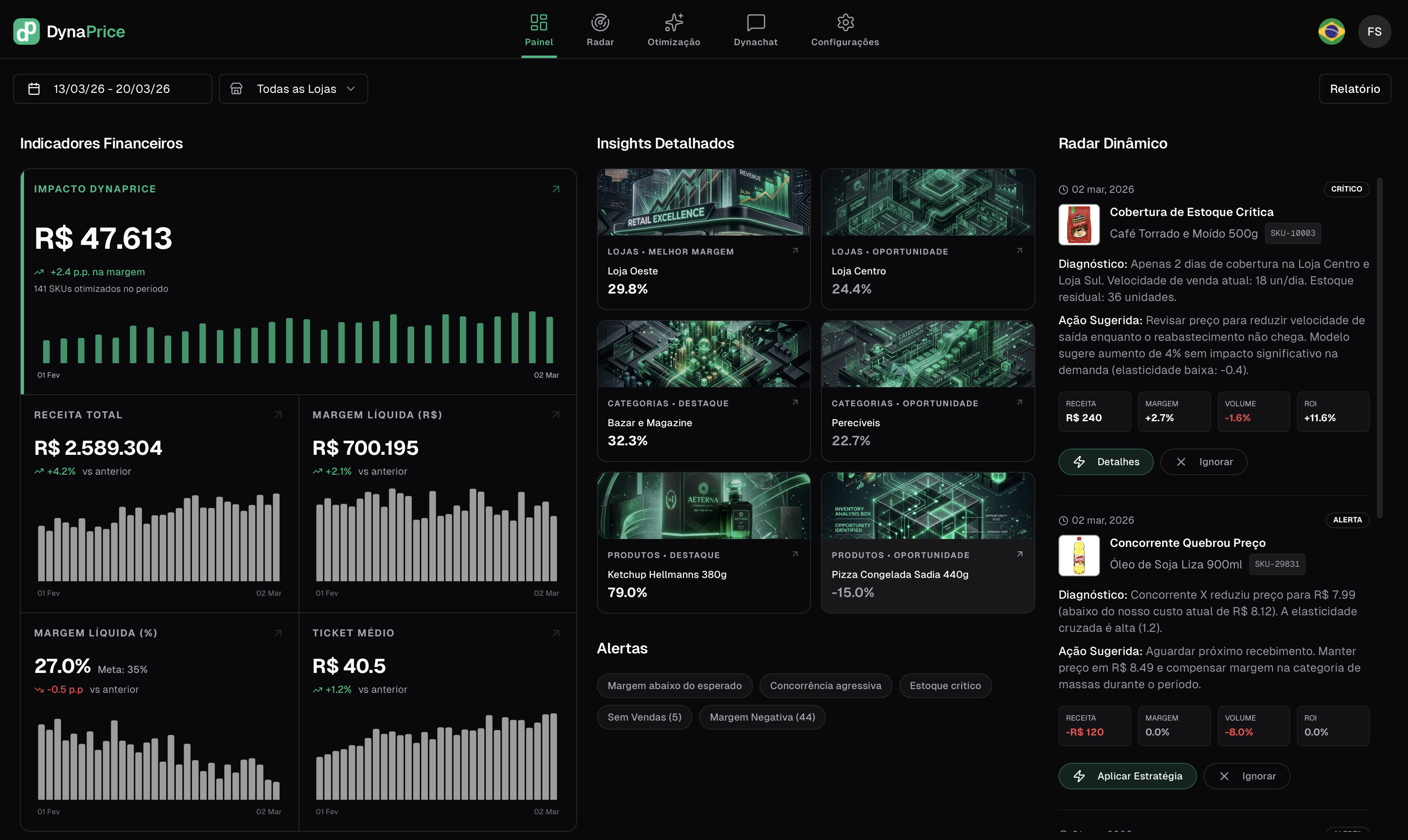Click the Relatório button
The height and width of the screenshot is (840, 1408).
click(x=1355, y=88)
